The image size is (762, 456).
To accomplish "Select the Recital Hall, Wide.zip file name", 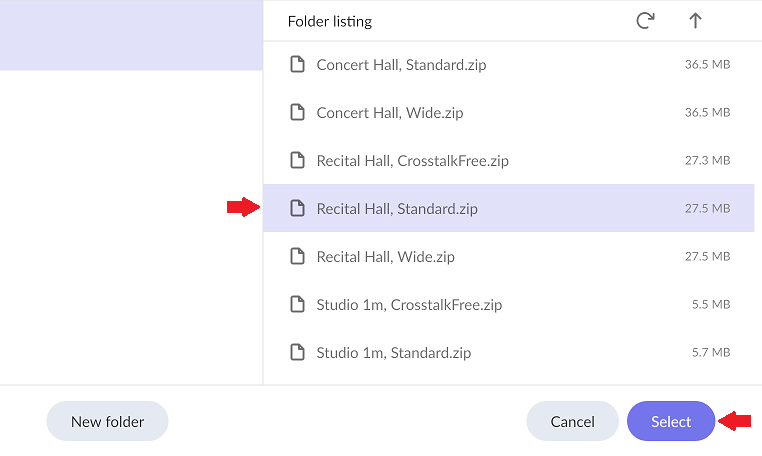I will point(385,257).
